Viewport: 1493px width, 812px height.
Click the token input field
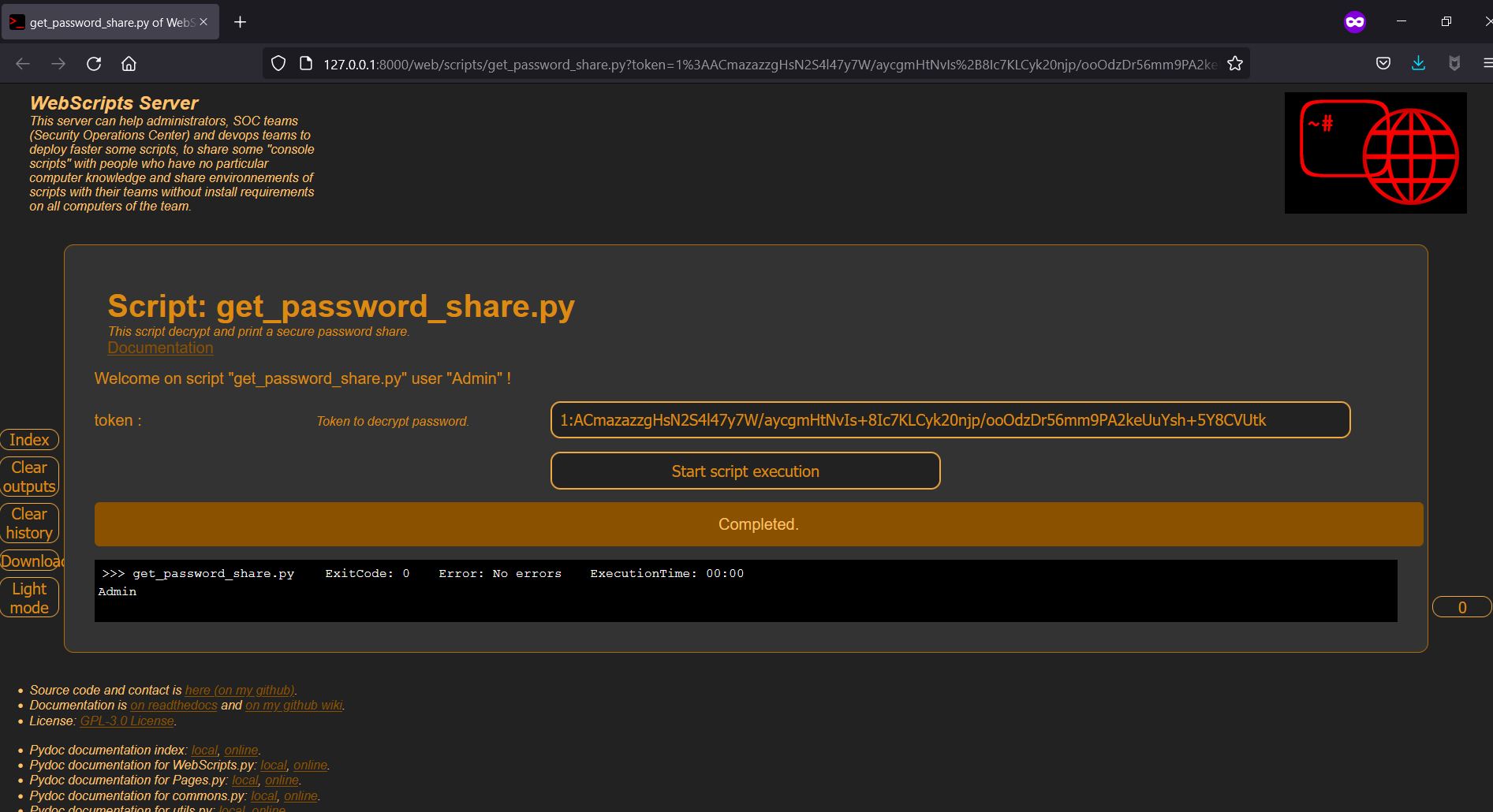pyautogui.click(x=950, y=419)
